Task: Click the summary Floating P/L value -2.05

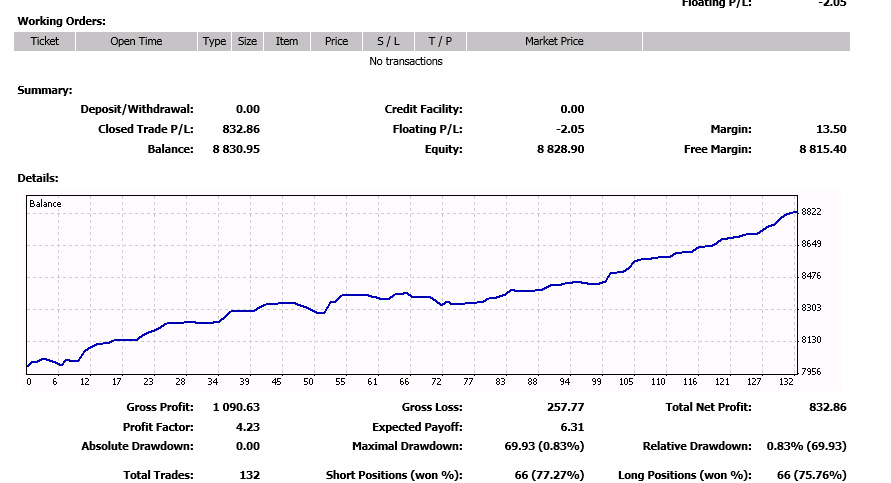Action: point(570,129)
